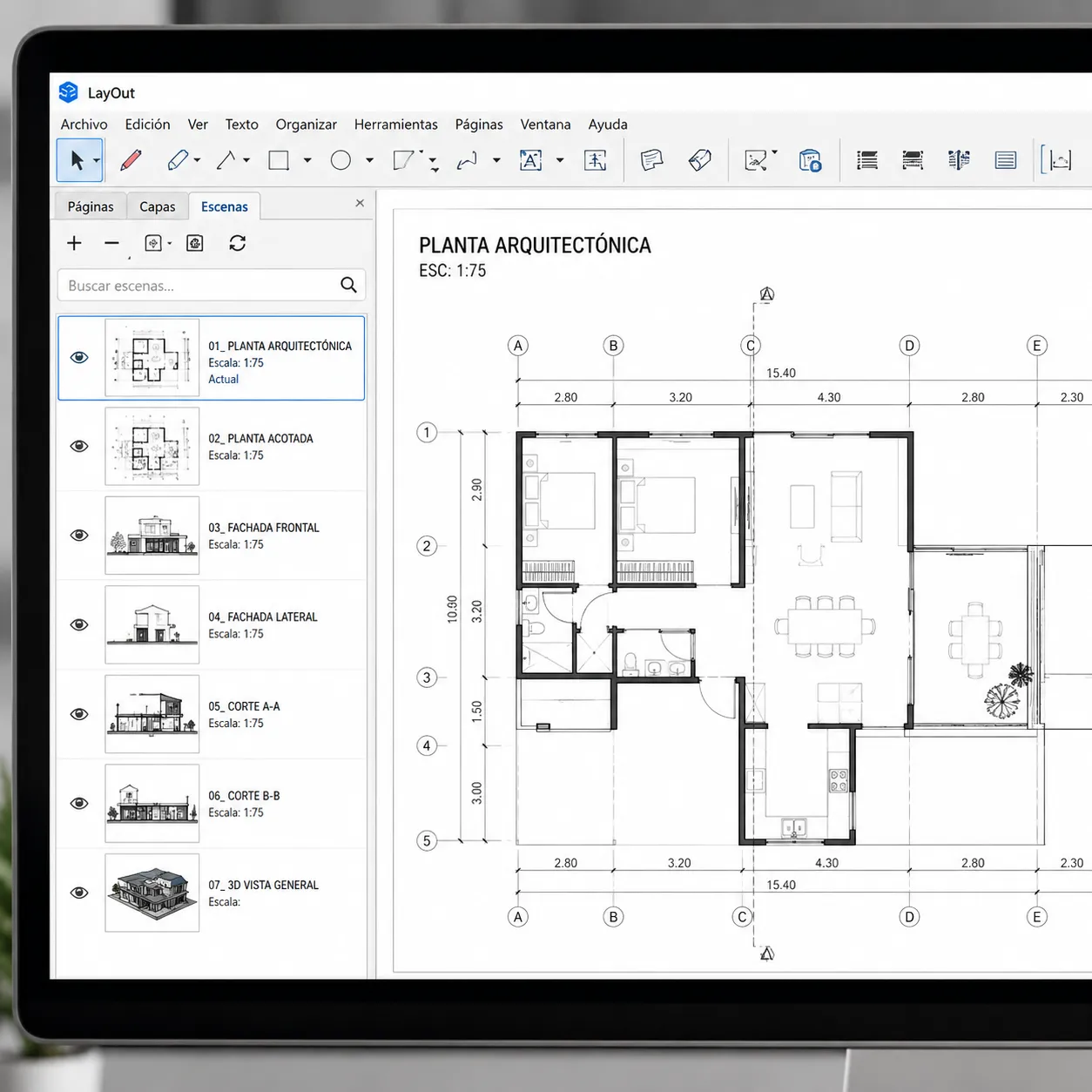
Task: Open the Ver menu
Action: [198, 125]
